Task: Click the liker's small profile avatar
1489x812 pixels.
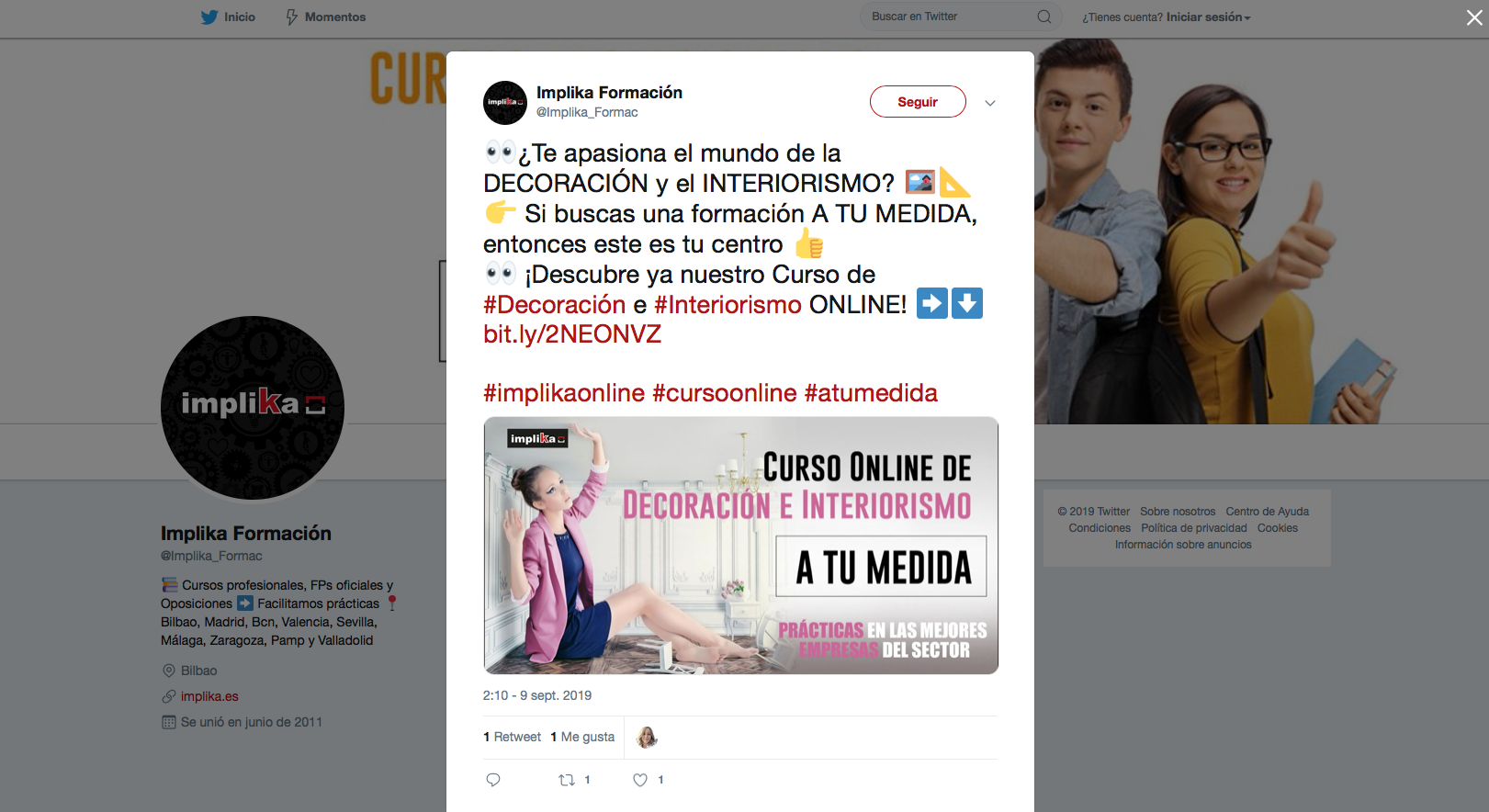Action: pos(647,737)
